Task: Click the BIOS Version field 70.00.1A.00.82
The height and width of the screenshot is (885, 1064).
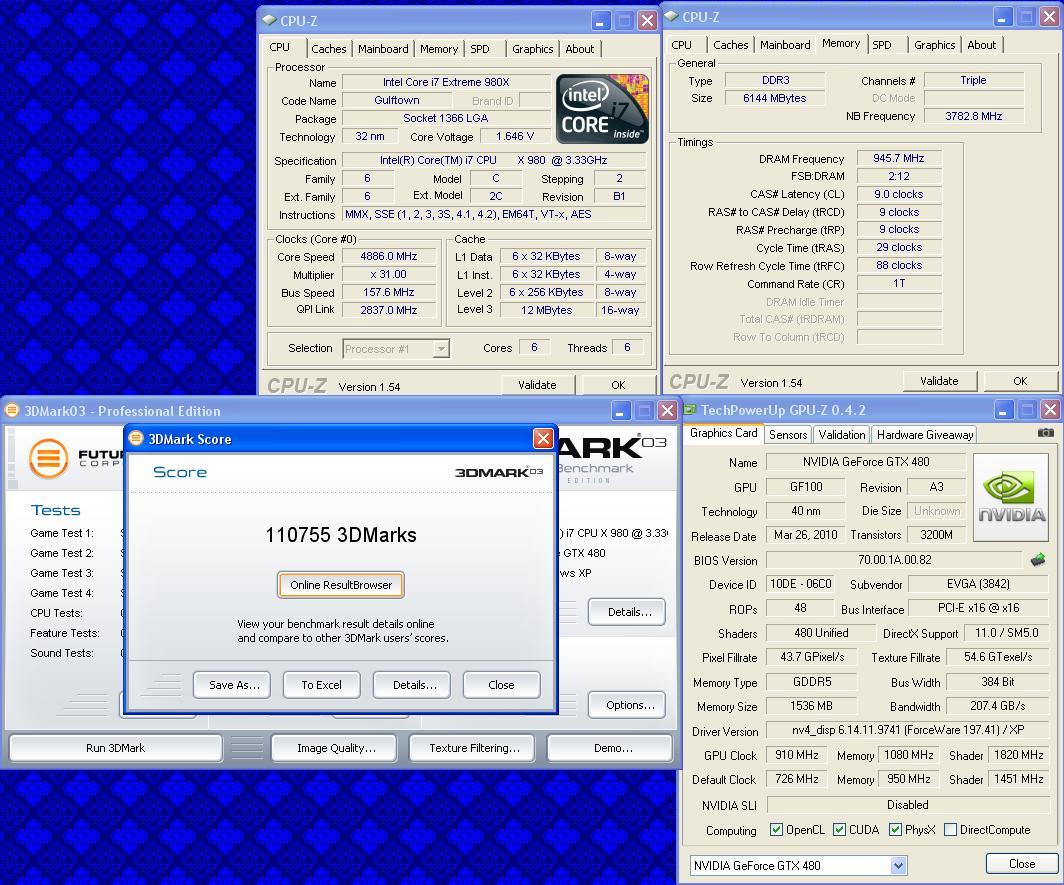Action: [x=894, y=560]
